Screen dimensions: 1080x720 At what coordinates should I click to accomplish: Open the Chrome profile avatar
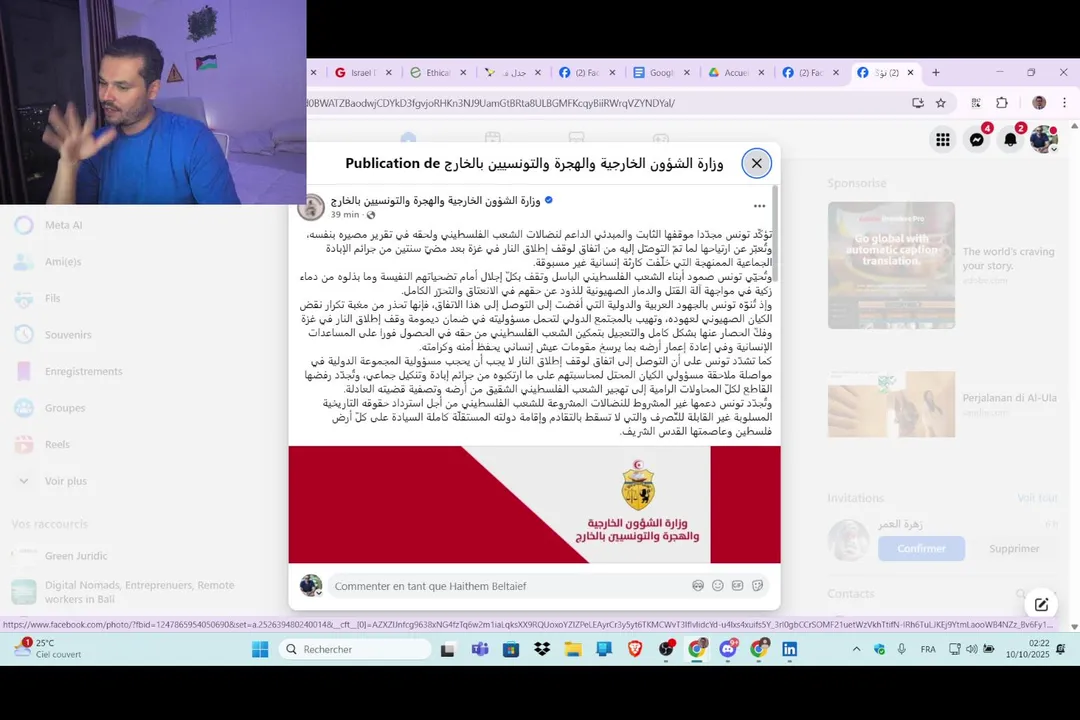point(1039,103)
